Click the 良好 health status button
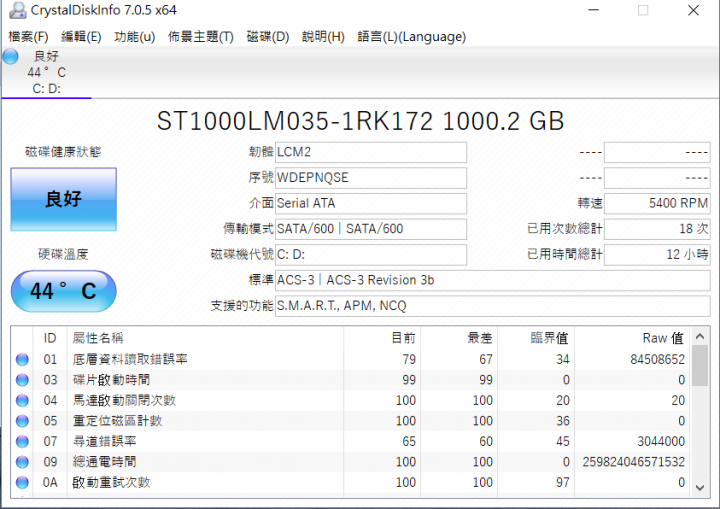This screenshot has width=720, height=509. 63,199
